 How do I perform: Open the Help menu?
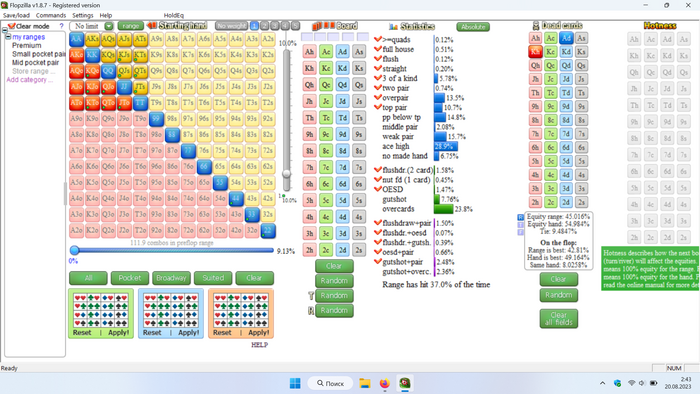pyautogui.click(x=105, y=15)
